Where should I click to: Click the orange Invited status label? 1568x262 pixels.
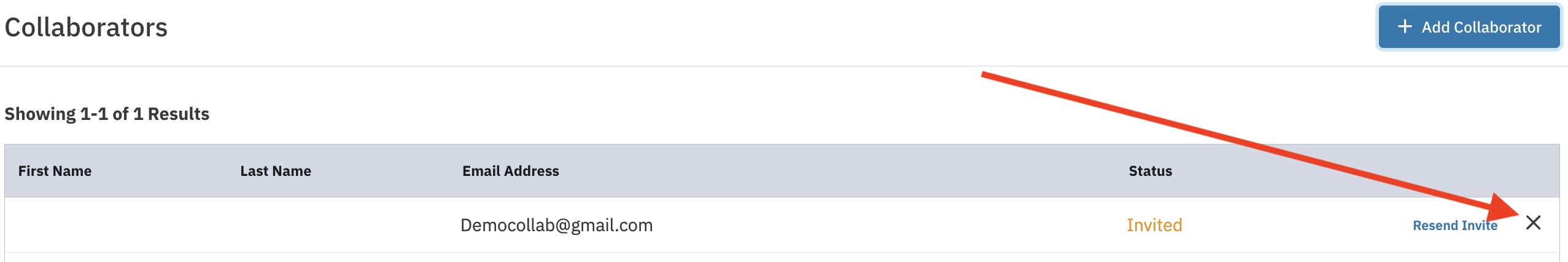pos(1154,225)
